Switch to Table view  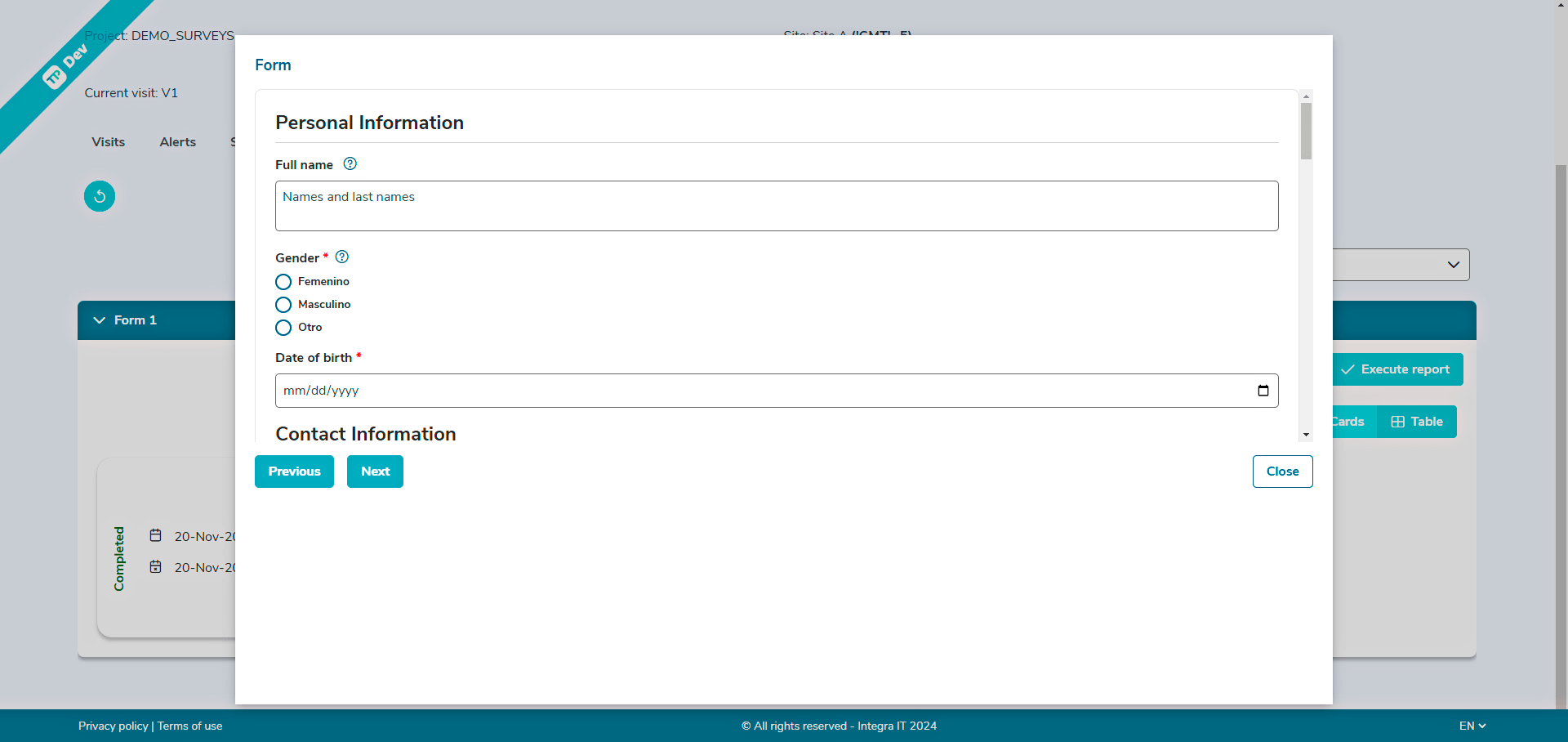point(1417,422)
